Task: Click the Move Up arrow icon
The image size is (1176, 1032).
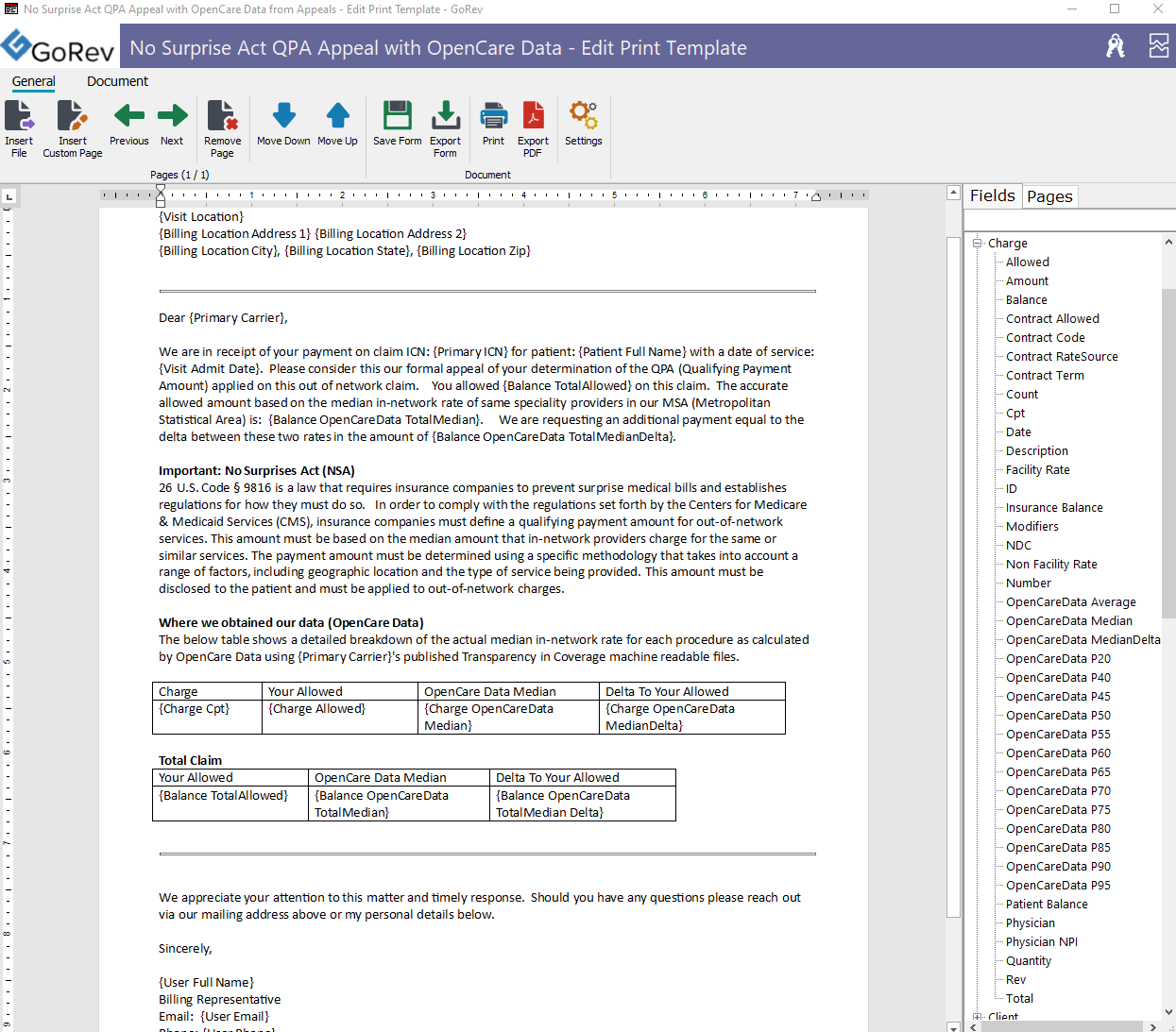Action: (337, 116)
